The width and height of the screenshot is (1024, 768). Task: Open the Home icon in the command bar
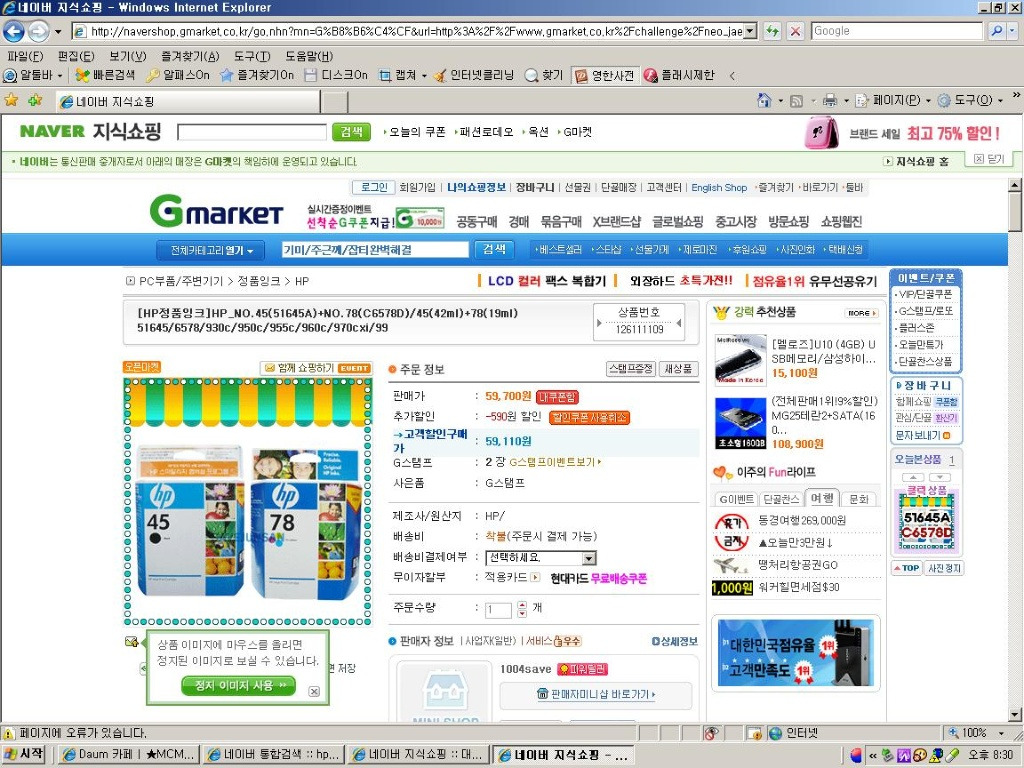pos(764,100)
